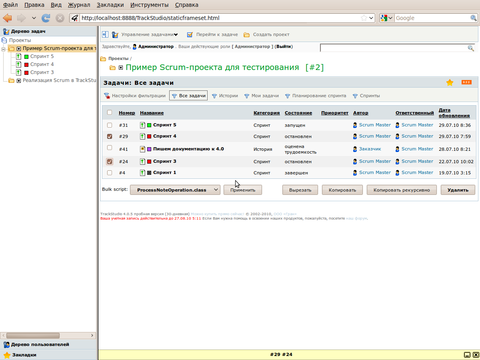Click the Удалить button
This screenshot has height=360, width=480.
pos(458,190)
